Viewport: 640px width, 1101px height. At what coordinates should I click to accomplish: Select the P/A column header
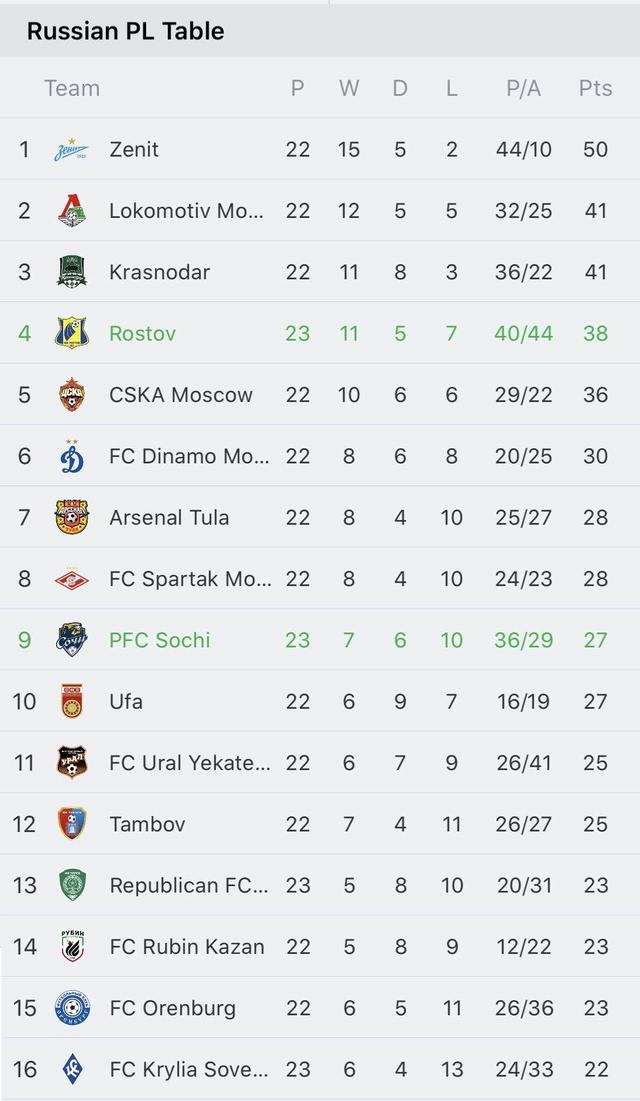(x=523, y=88)
